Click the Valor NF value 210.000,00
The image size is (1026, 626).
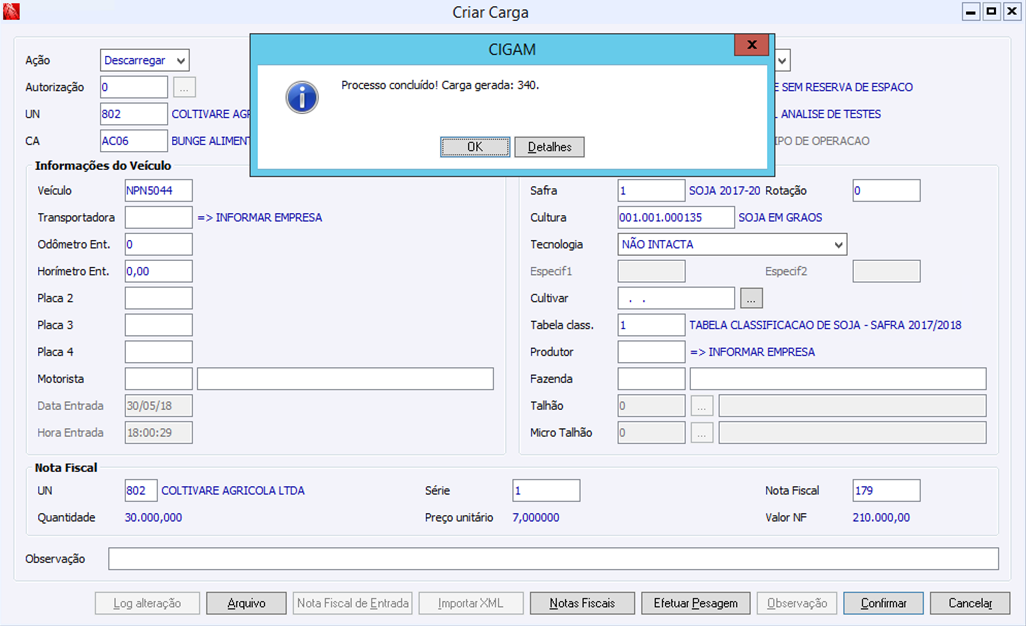881,517
